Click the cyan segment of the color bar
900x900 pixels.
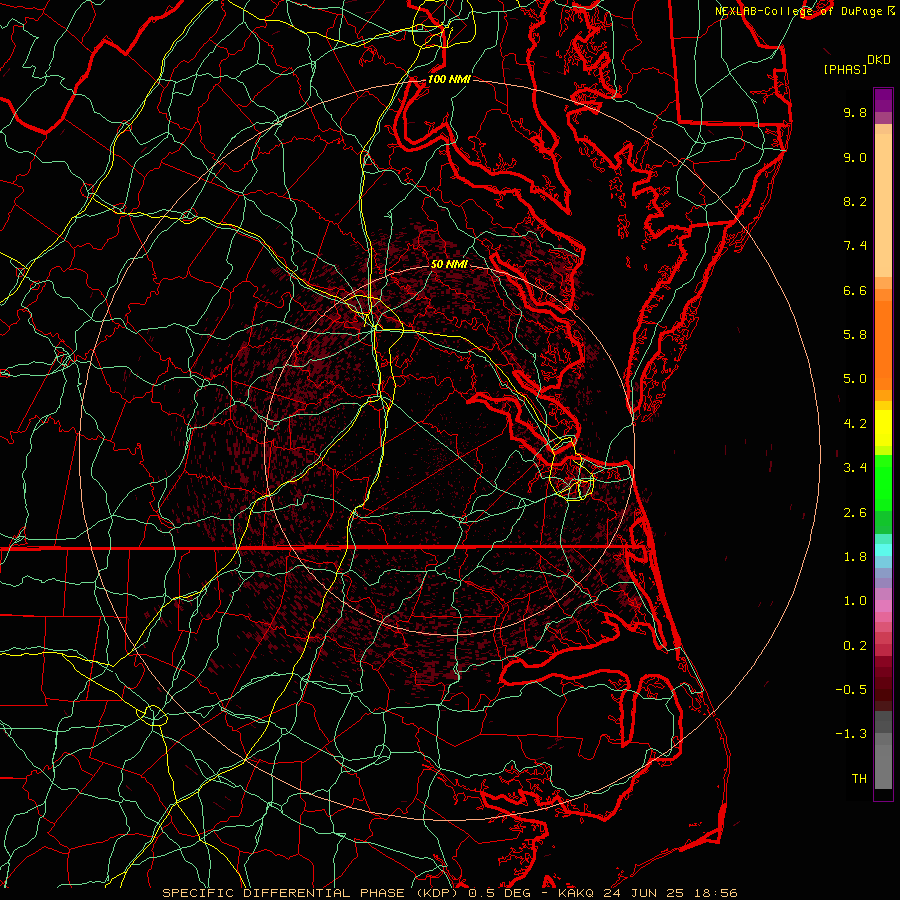883,550
